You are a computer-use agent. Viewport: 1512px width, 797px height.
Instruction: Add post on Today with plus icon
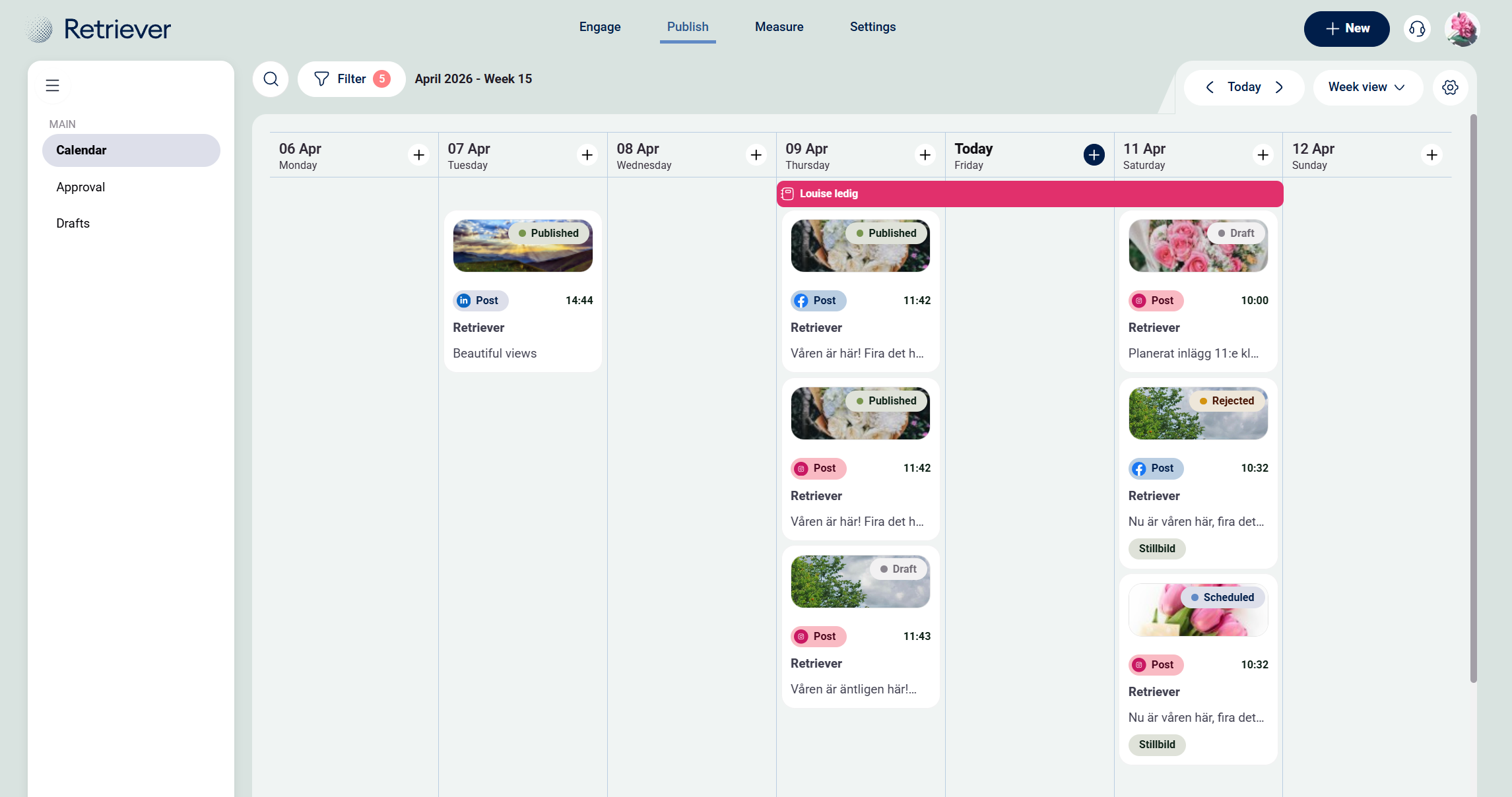[1094, 155]
